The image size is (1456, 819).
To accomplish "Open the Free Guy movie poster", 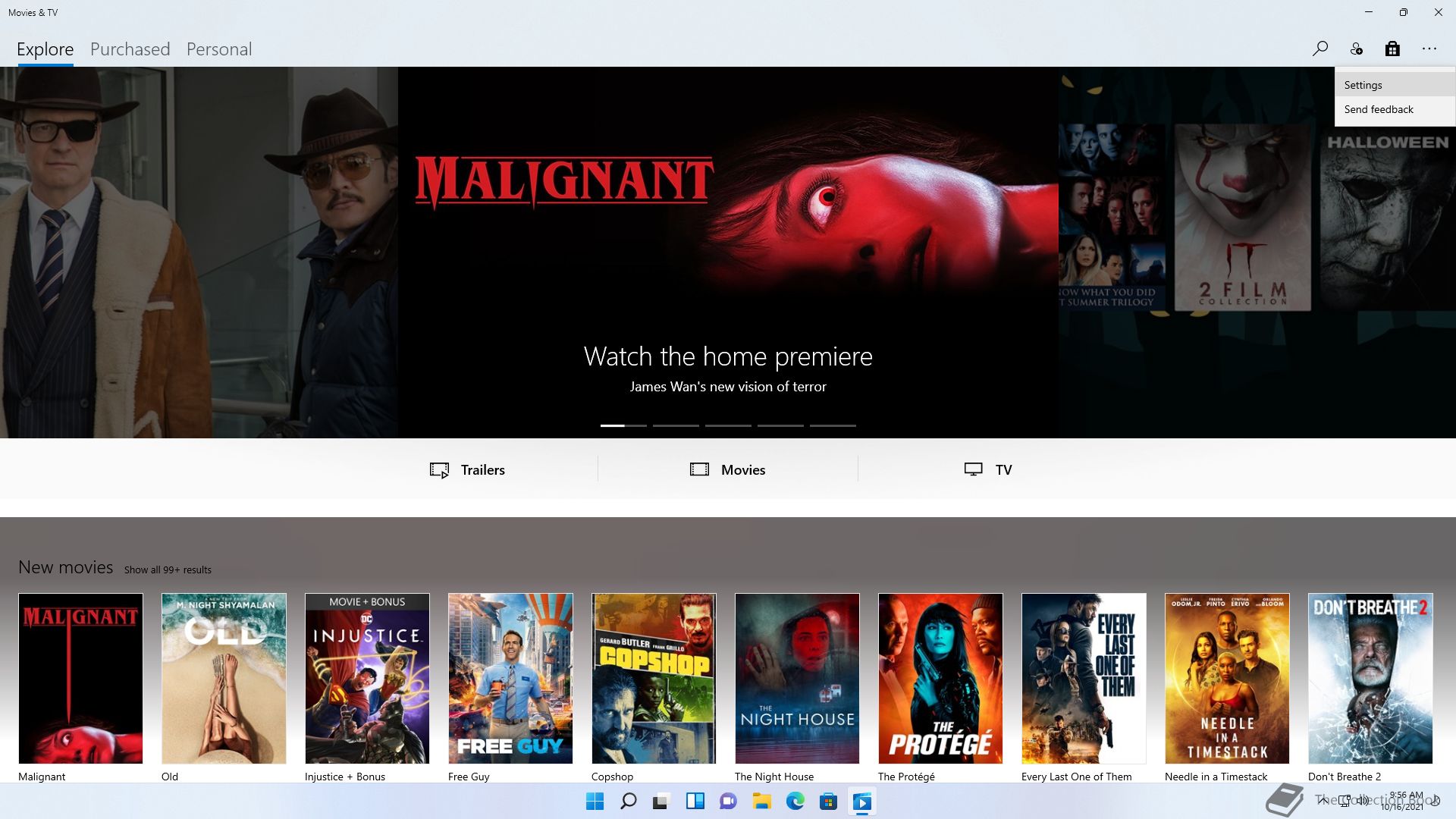I will 510,679.
